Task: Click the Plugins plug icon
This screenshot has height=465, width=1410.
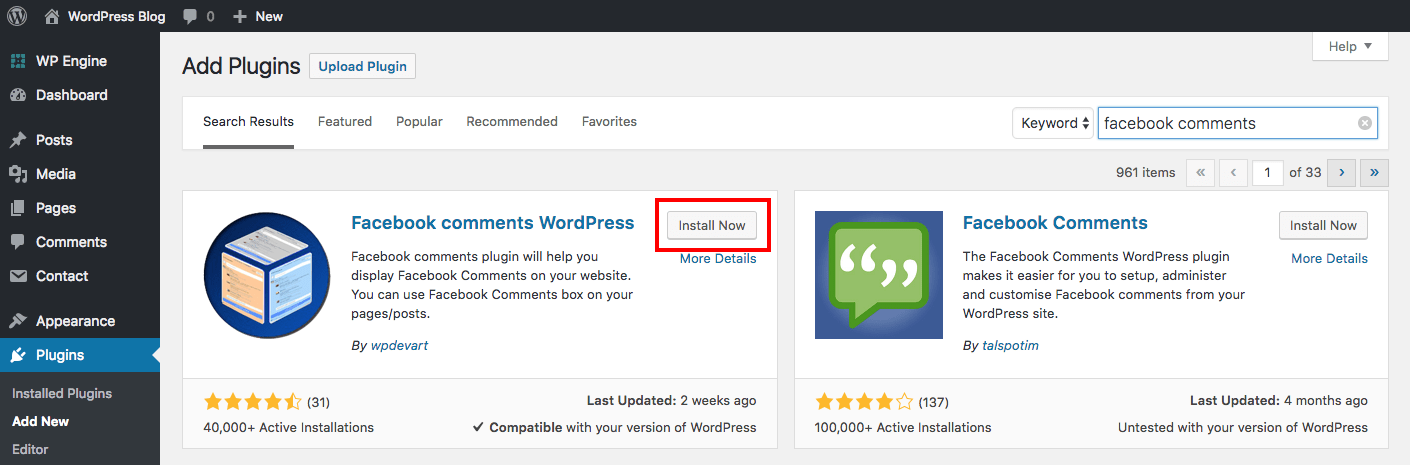Action: pyautogui.click(x=18, y=355)
